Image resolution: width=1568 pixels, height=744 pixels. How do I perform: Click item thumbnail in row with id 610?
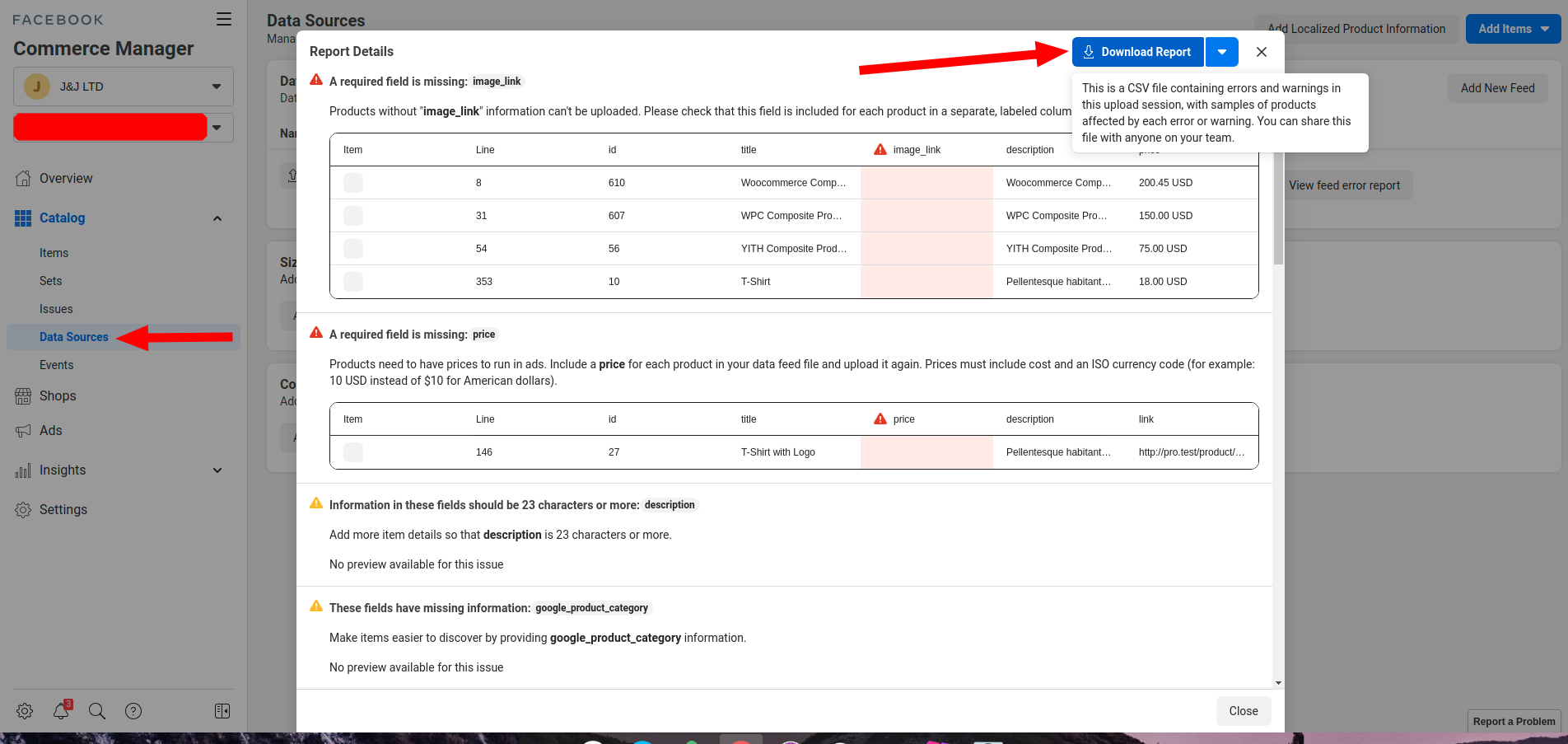(x=353, y=183)
